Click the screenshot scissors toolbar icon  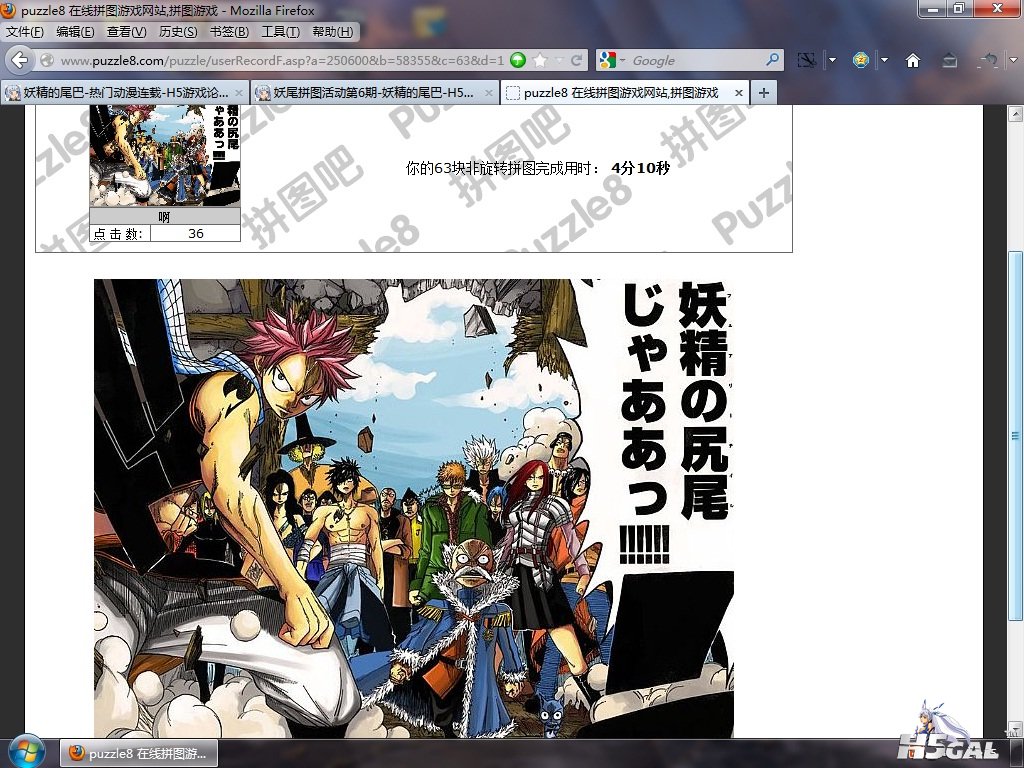coord(808,60)
